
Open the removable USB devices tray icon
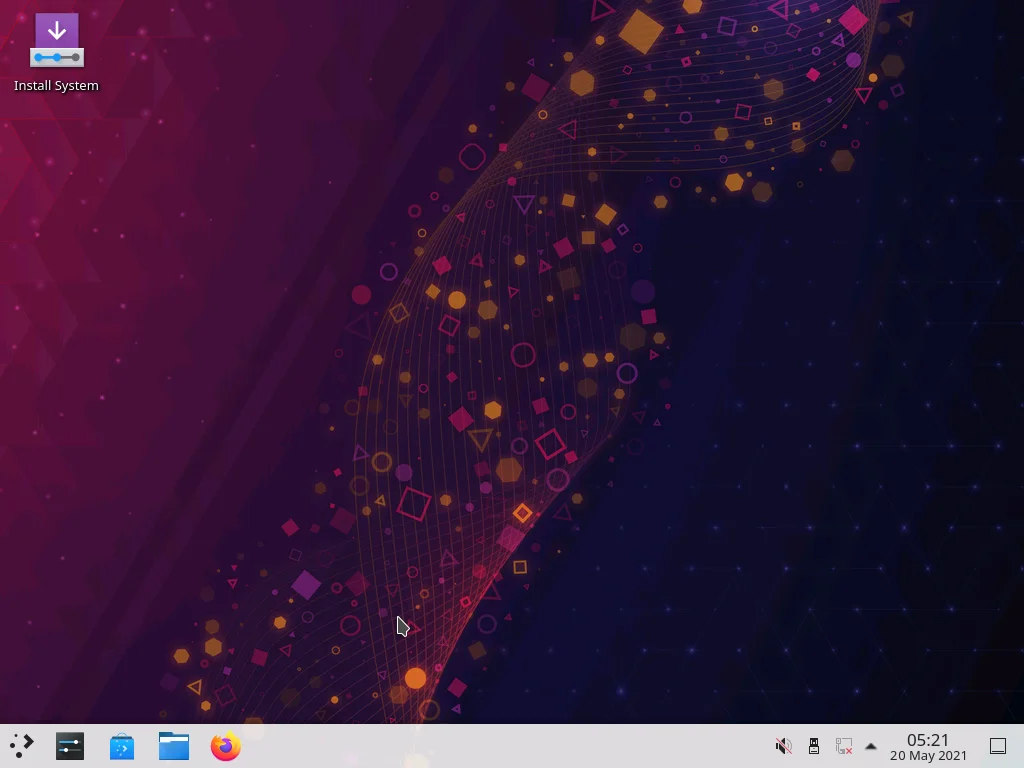[814, 746]
